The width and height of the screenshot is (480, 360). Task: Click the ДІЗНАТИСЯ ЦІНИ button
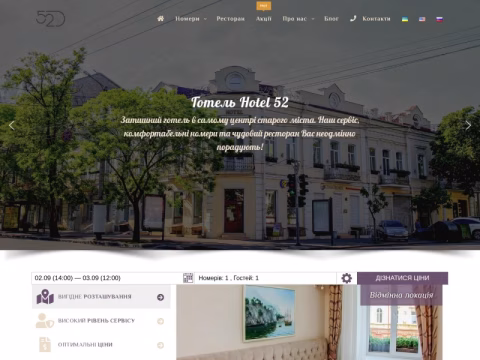click(402, 278)
